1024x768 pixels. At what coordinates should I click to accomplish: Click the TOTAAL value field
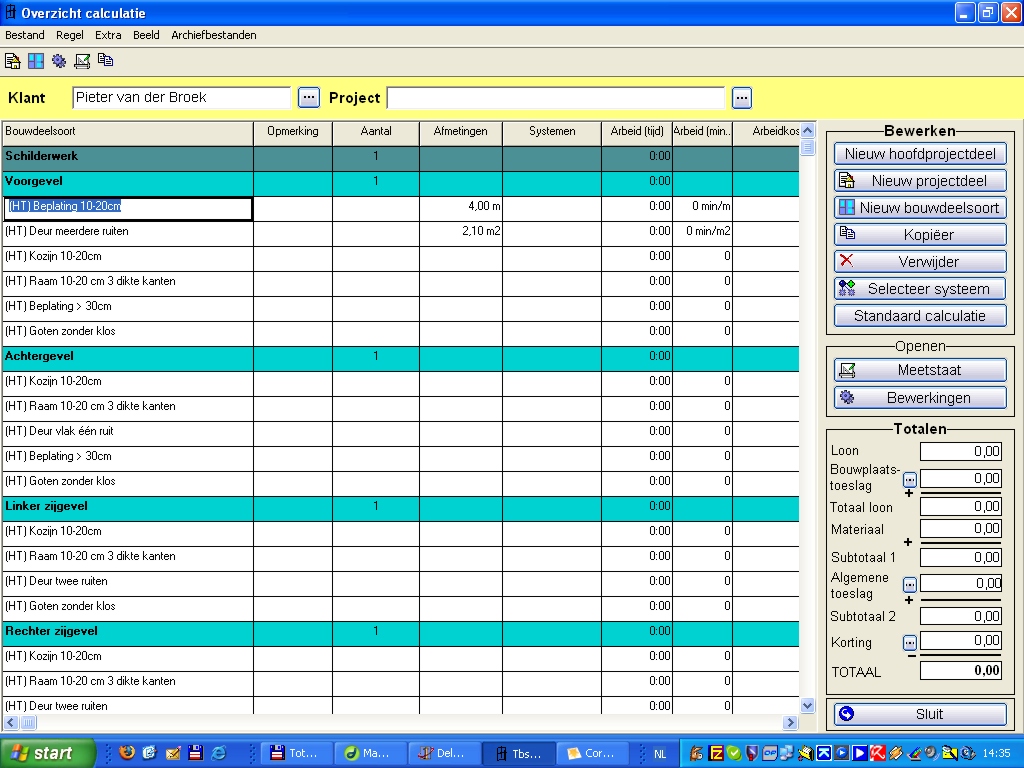(961, 671)
